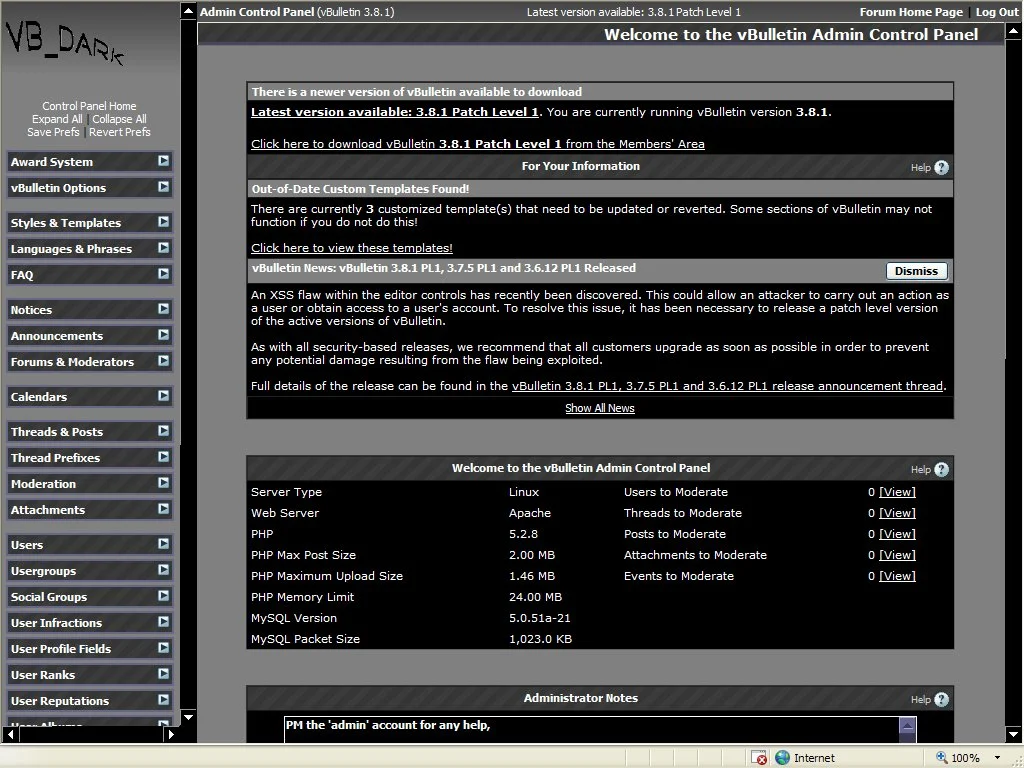Click Help icon in For Your Information header

coord(941,168)
